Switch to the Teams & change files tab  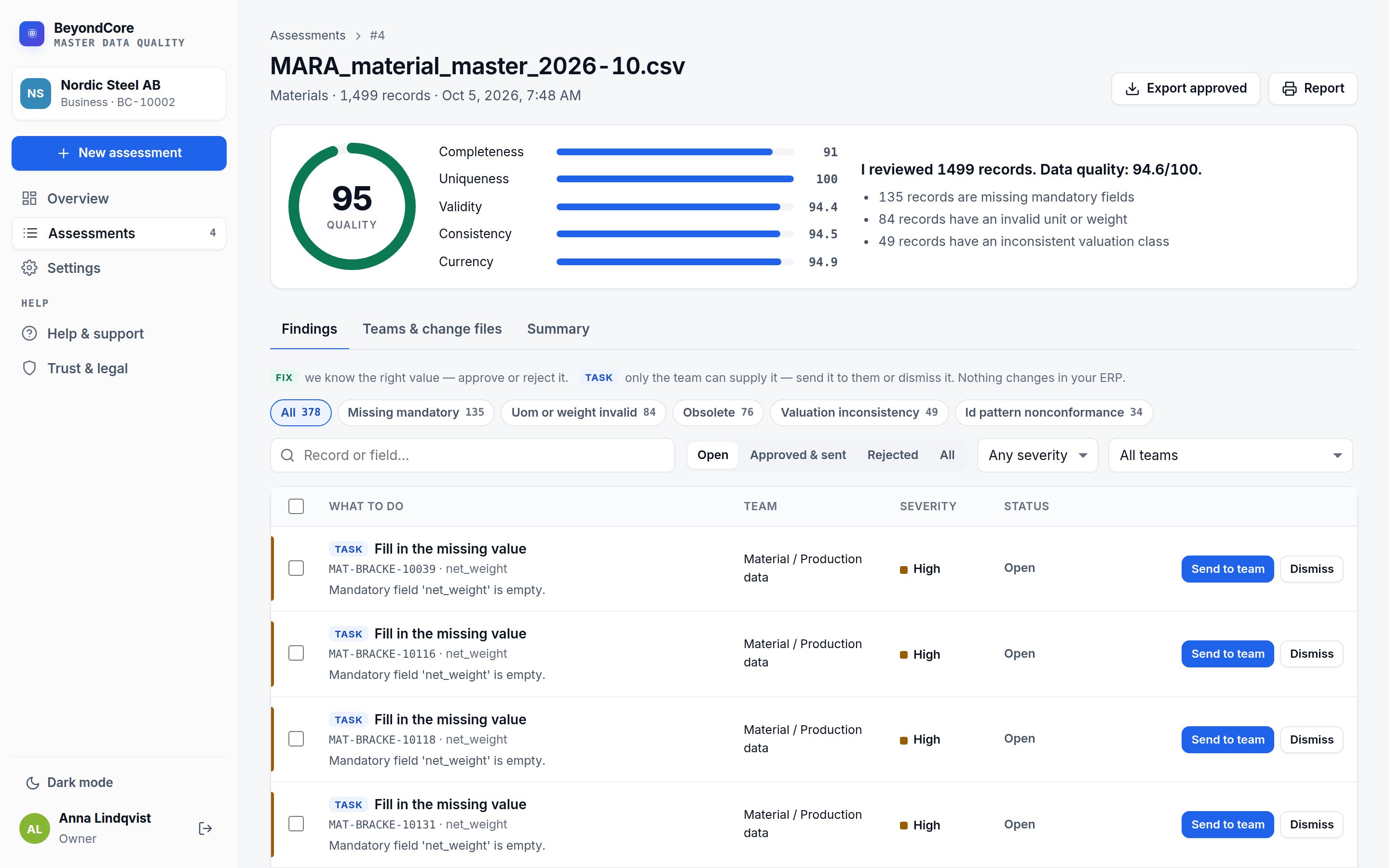tap(432, 329)
